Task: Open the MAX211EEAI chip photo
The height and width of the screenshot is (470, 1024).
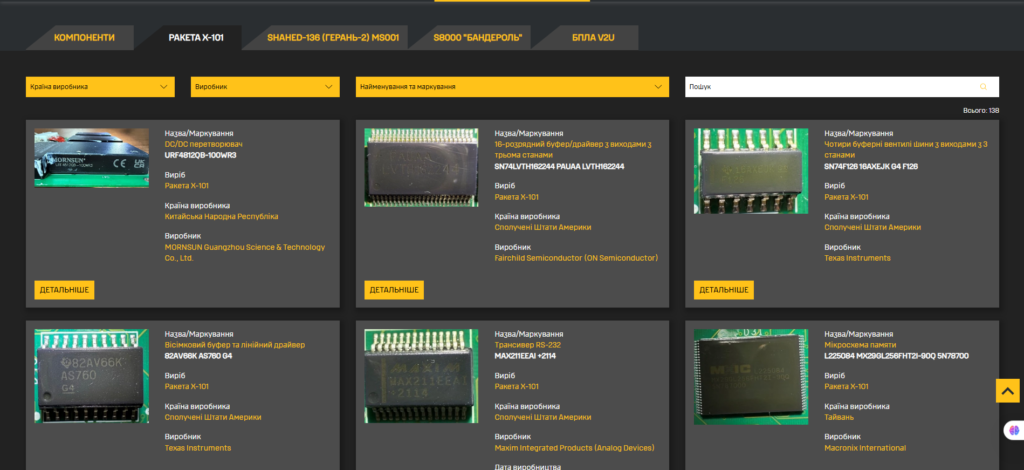Action: point(421,376)
